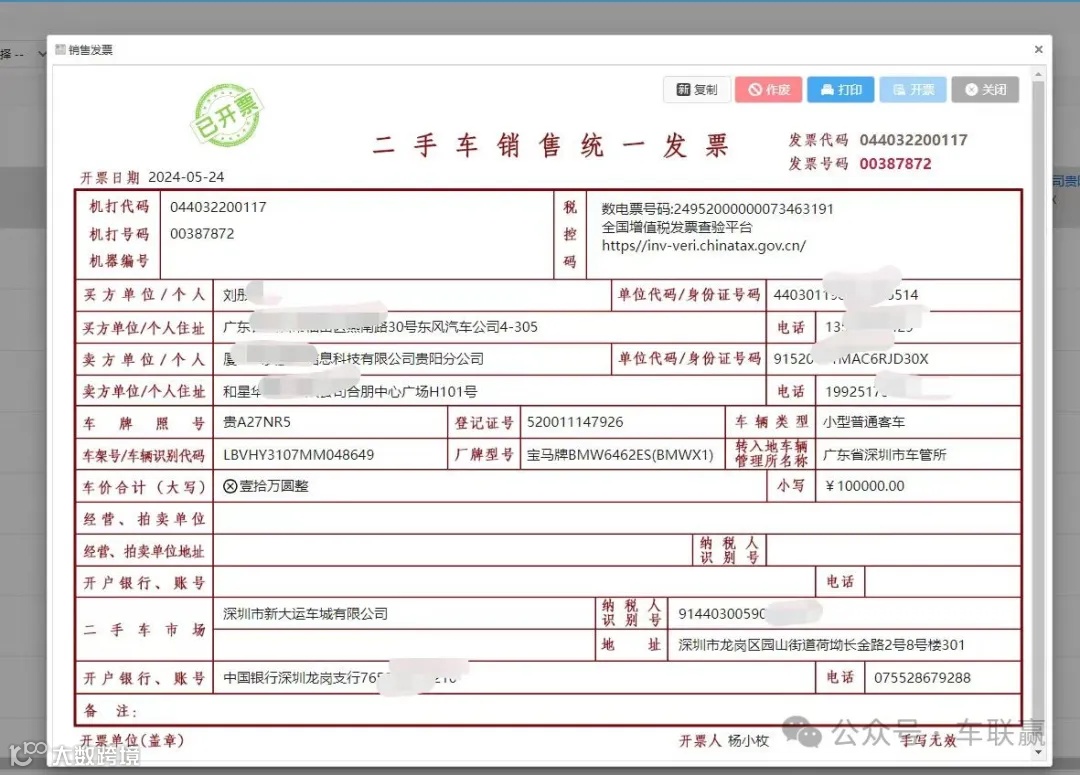This screenshot has height=775, width=1080.
Task: Click the 已开票 green stamp
Action: [227, 115]
